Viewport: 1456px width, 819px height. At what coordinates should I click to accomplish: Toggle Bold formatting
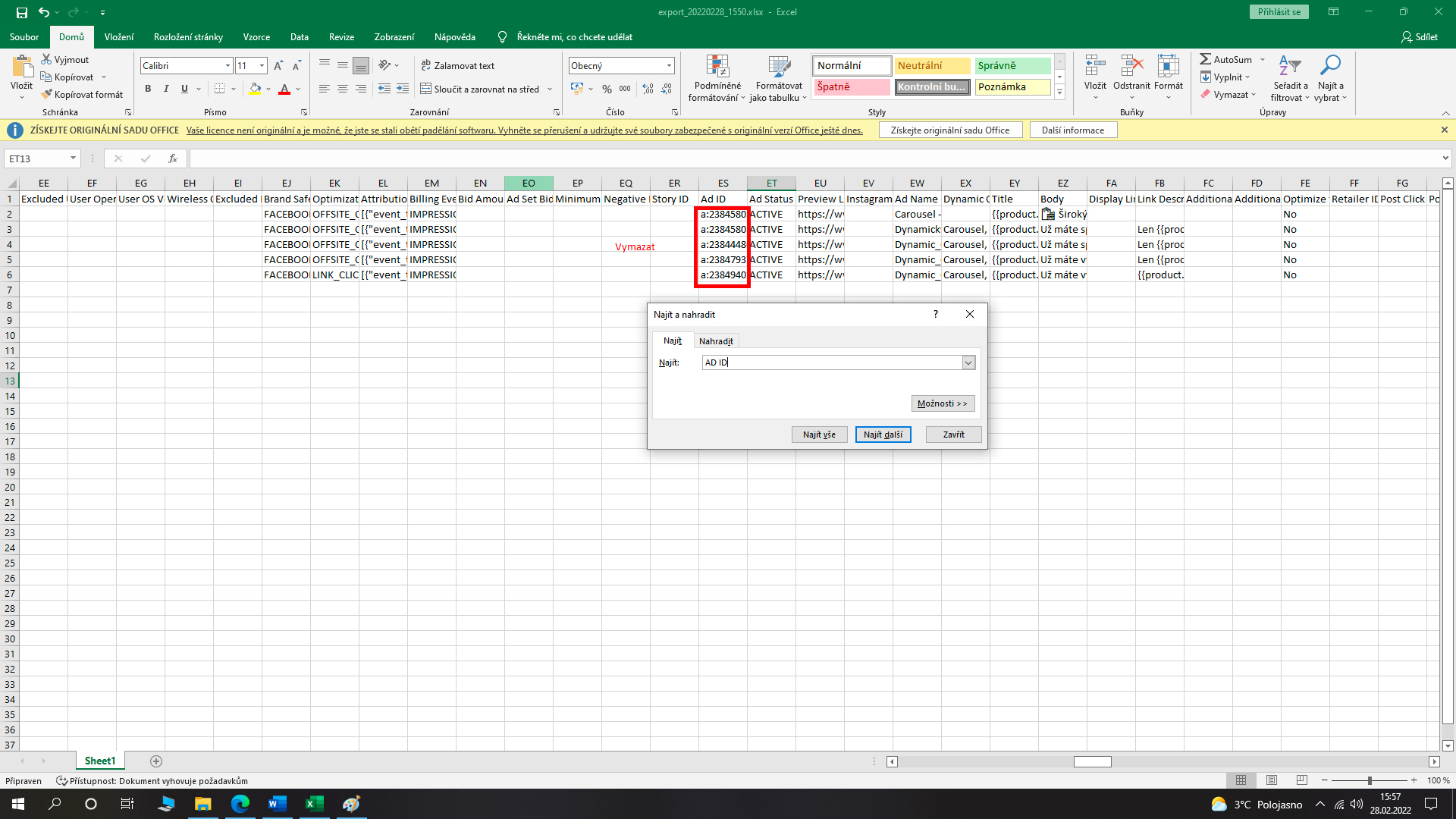click(x=148, y=89)
